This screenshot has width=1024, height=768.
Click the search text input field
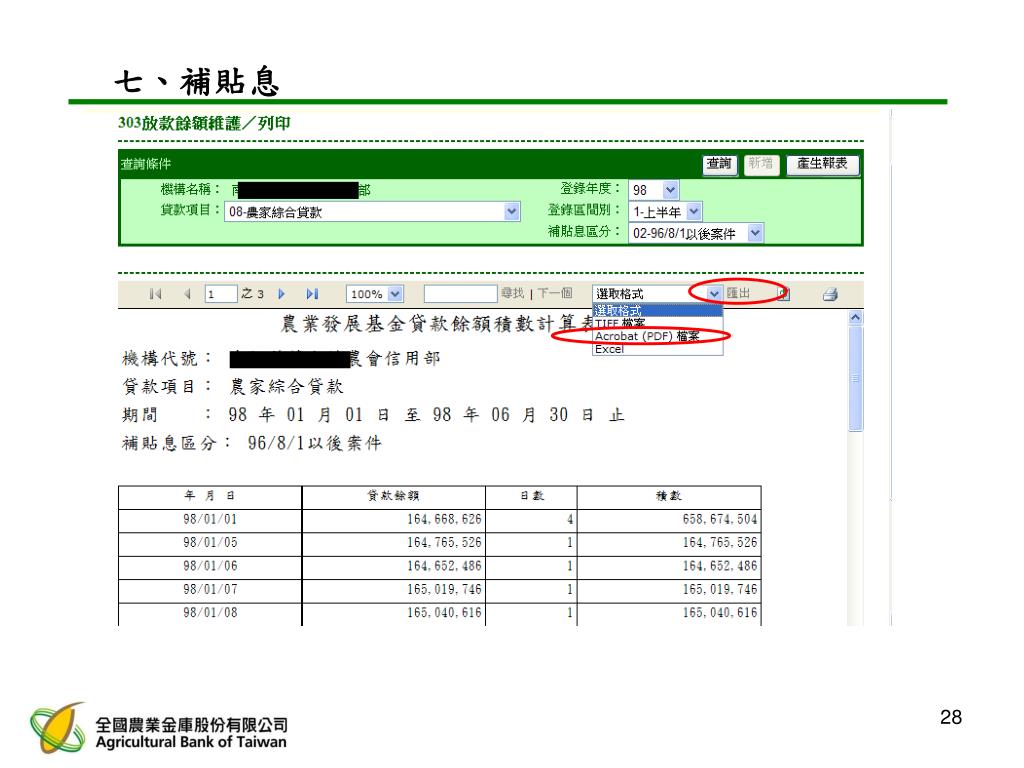coord(460,294)
